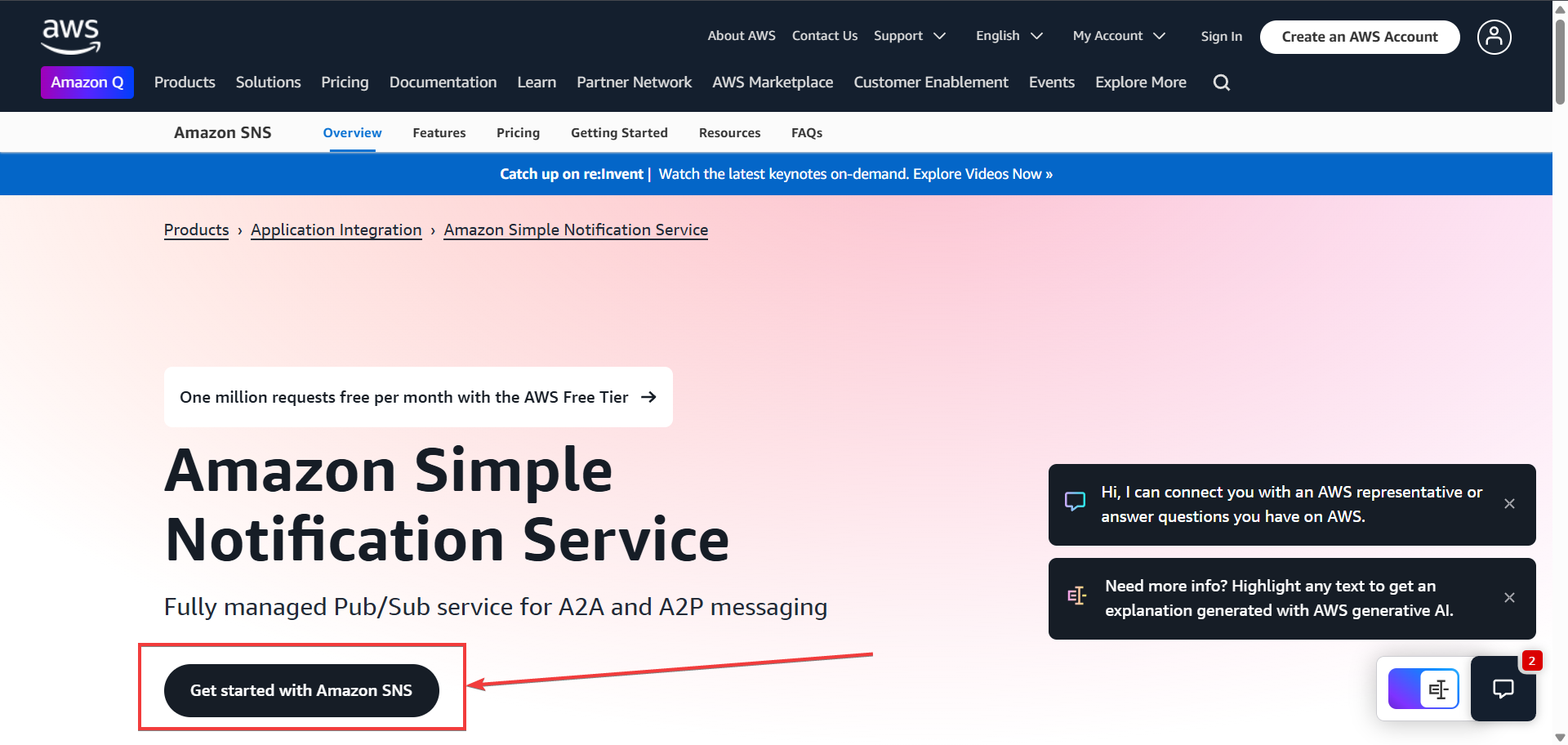
Task: Close the AWS representative chat notification
Action: point(1509,504)
